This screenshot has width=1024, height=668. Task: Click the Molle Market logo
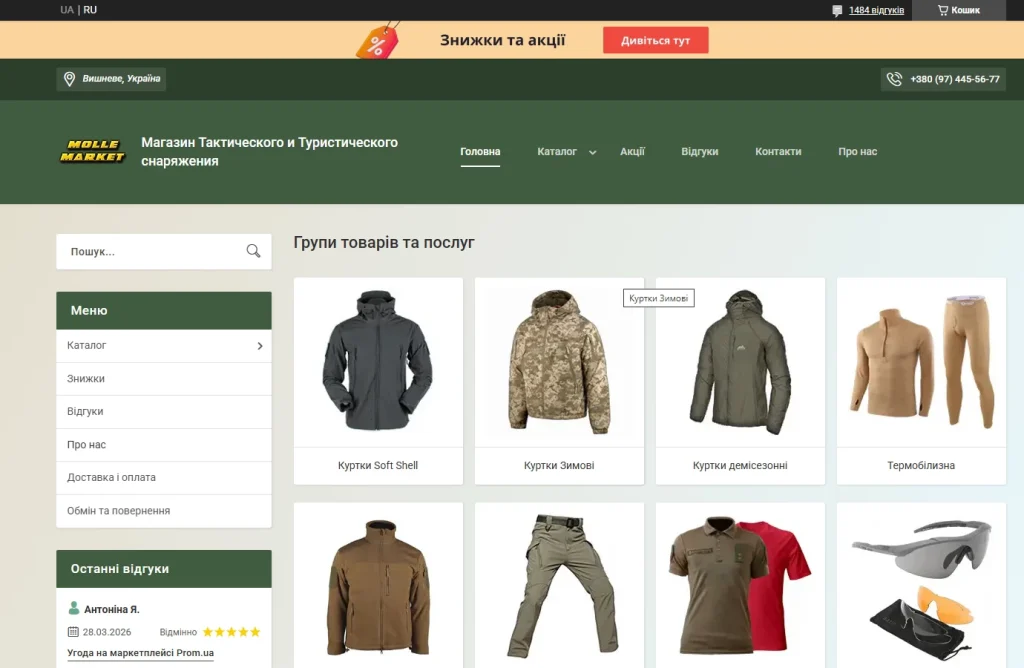[92, 151]
